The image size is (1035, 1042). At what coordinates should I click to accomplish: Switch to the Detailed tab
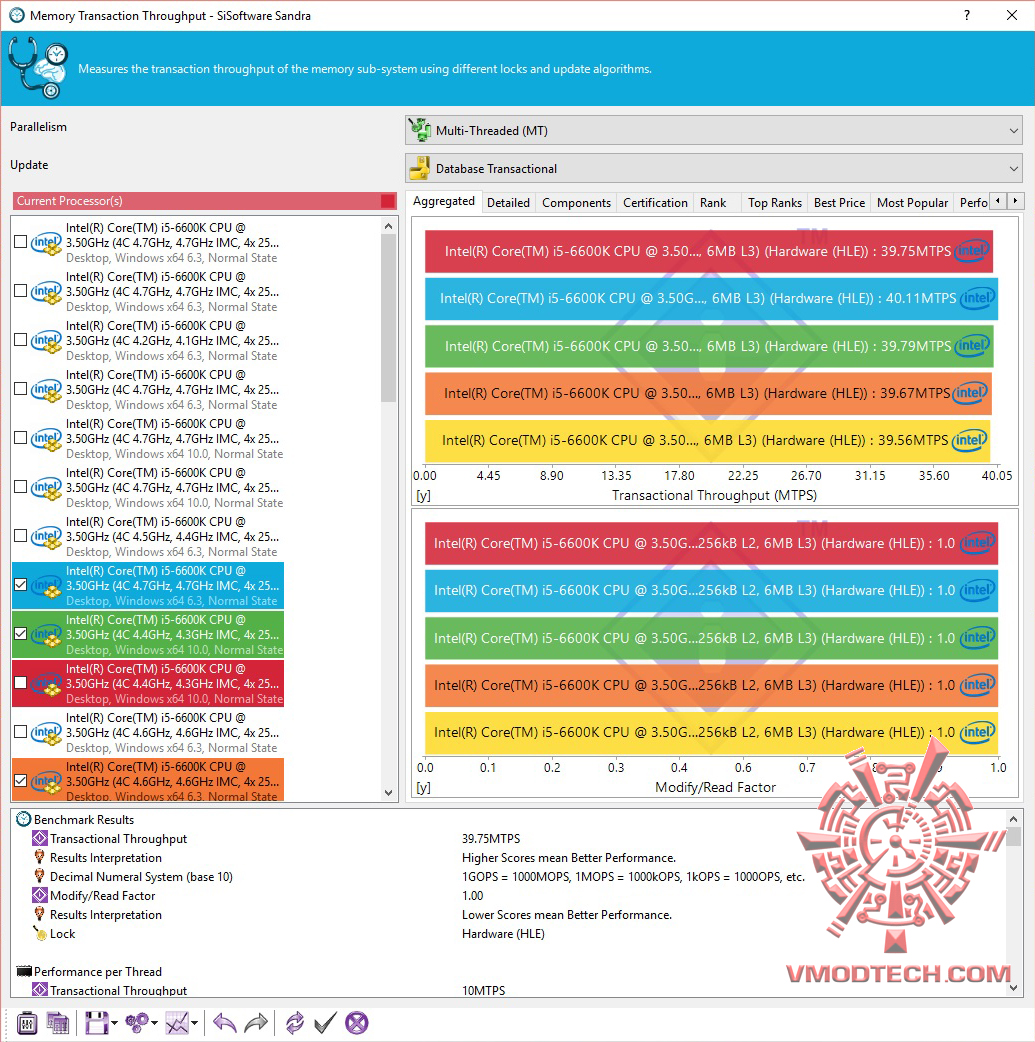coord(509,203)
